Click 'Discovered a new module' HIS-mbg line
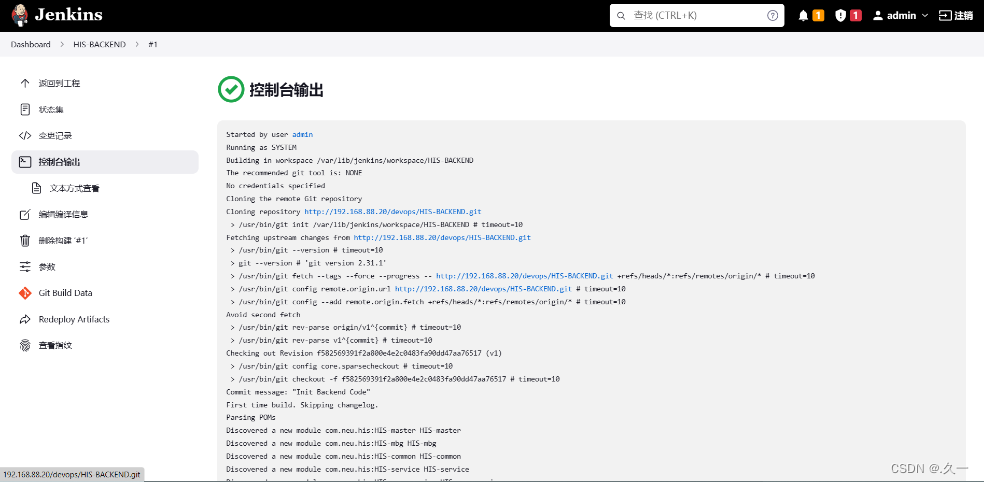Viewport: 984px width, 484px height. [x=331, y=443]
